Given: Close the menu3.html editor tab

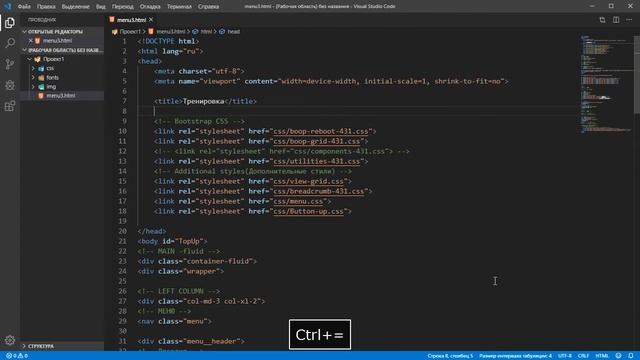Looking at the screenshot, I should point(151,20).
